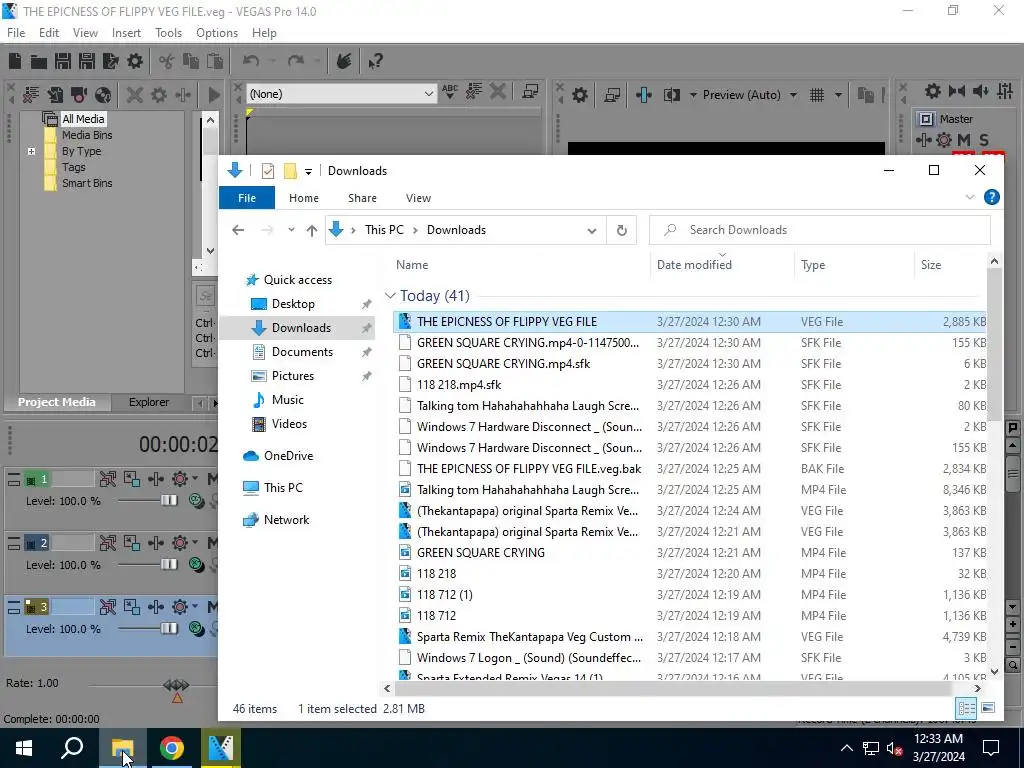Open the Share tab in File Explorer
The image size is (1024, 768).
click(362, 198)
